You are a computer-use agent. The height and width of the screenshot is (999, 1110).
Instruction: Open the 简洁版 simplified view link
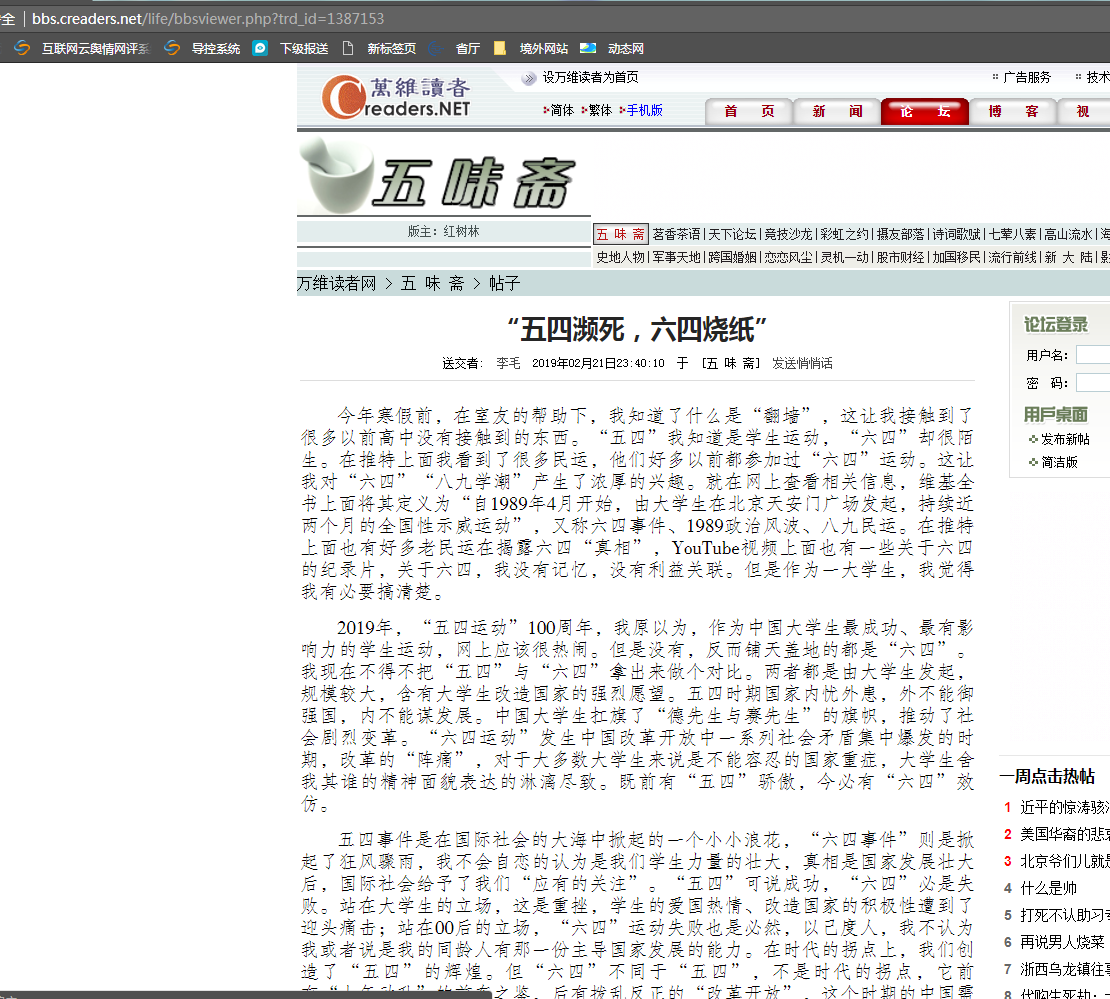(1059, 462)
